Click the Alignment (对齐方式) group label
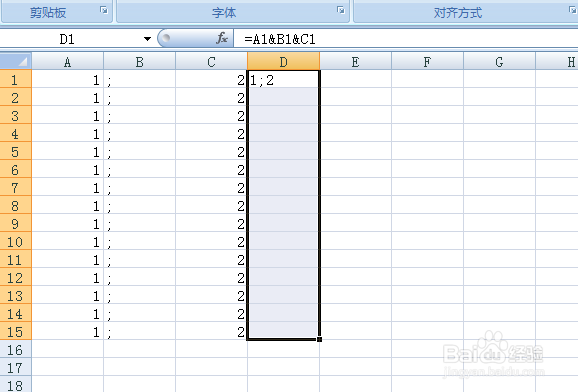Image resolution: width=578 pixels, height=392 pixels. point(458,13)
